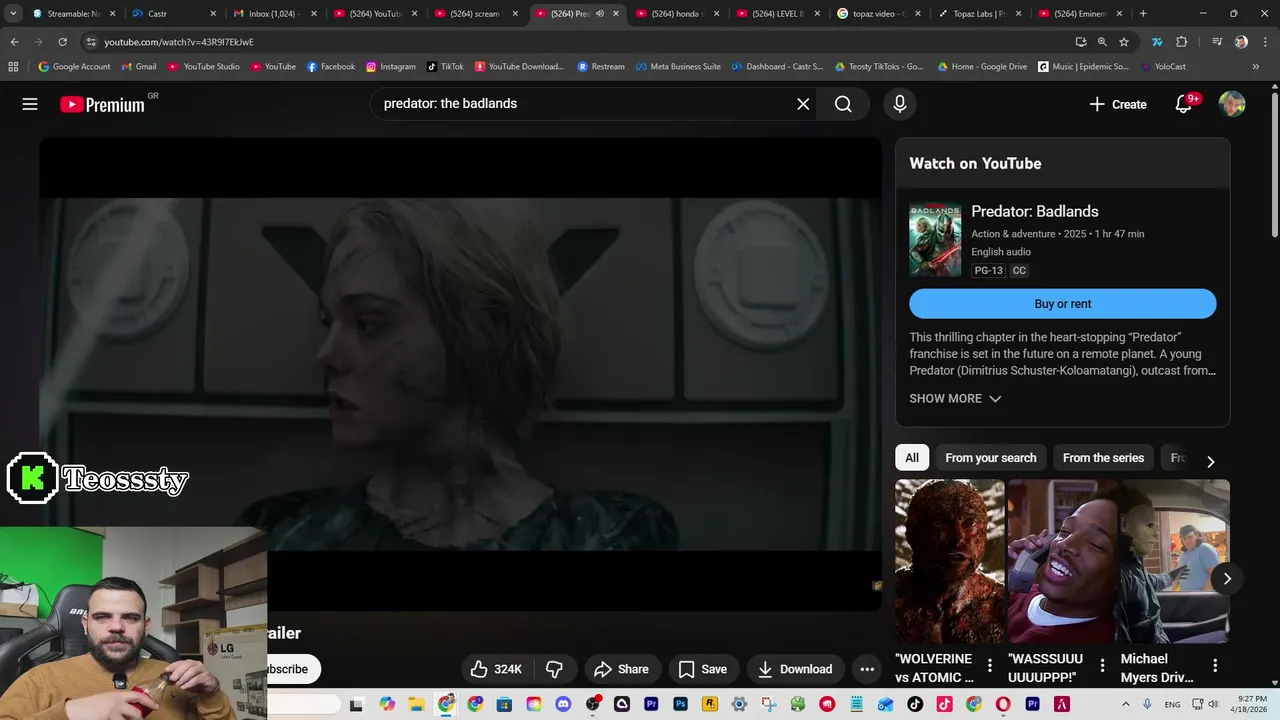Screen dimensions: 1280x720
Task: Open the YoloCast bookmark
Action: click(x=1163, y=67)
